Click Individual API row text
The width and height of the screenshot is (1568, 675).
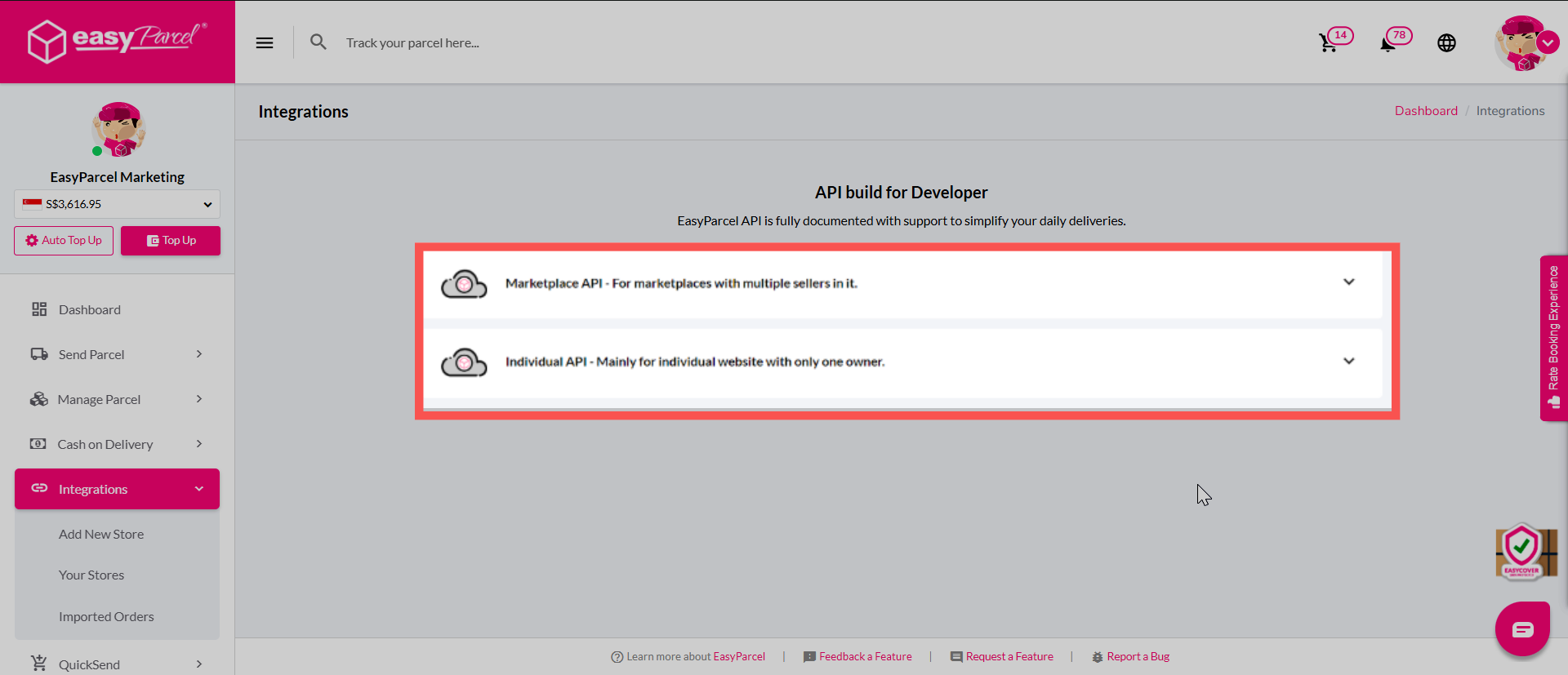(695, 362)
